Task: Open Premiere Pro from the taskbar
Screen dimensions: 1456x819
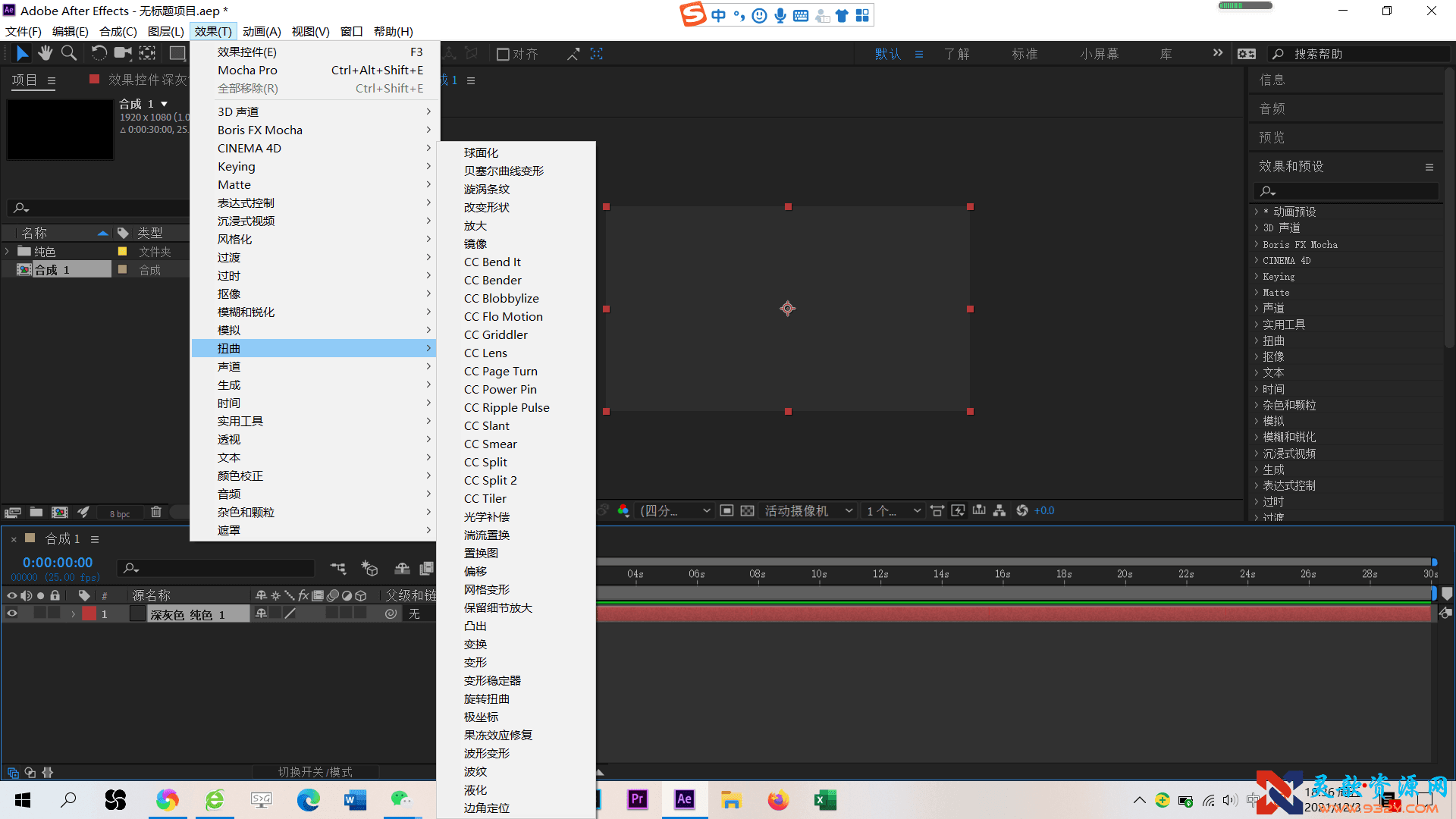Action: click(x=638, y=799)
